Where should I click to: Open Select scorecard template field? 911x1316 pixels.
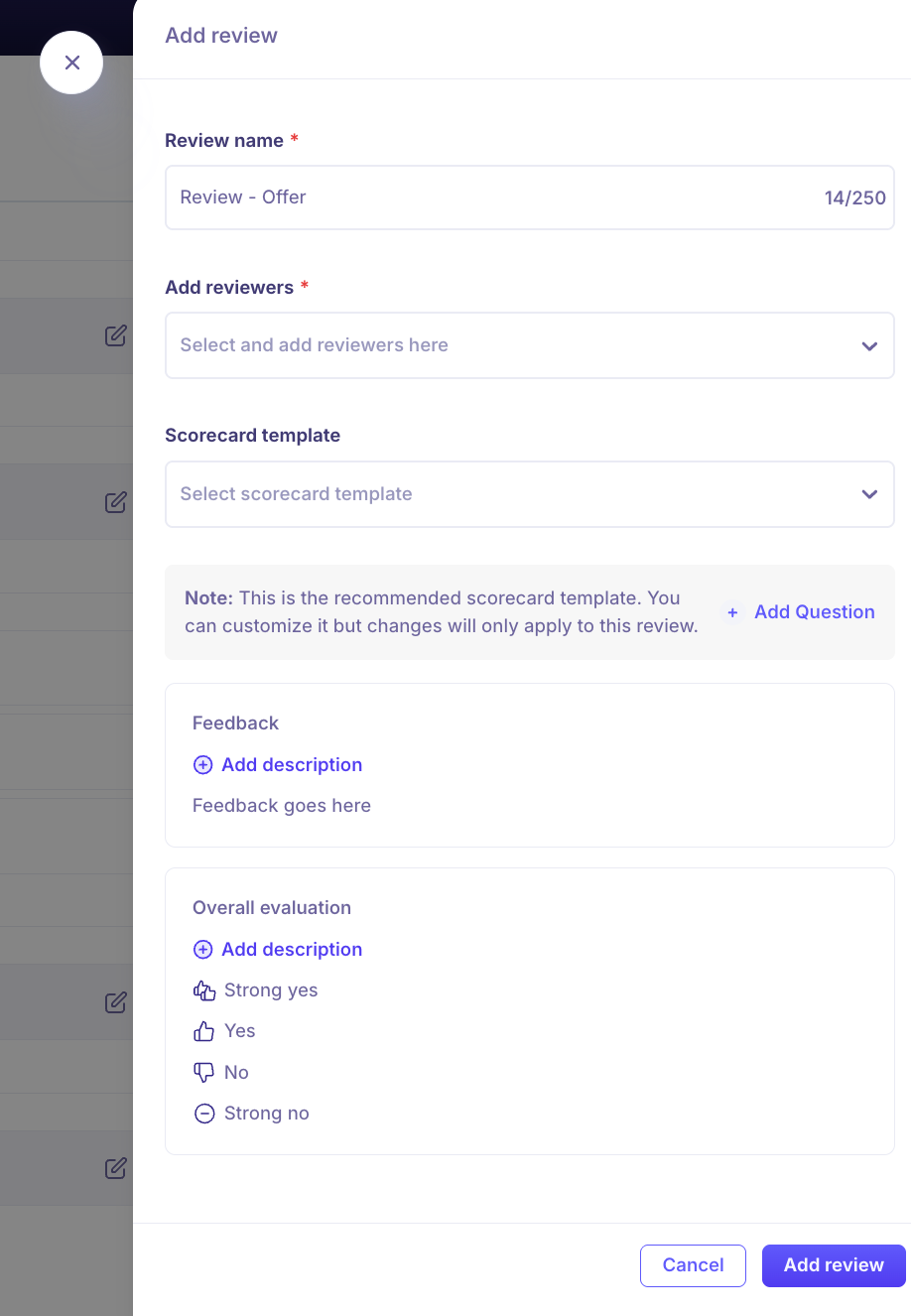(x=496, y=494)
